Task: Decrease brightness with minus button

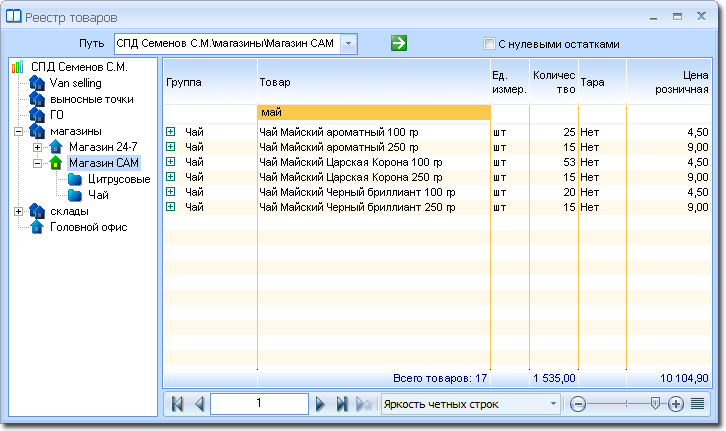Action: click(577, 404)
